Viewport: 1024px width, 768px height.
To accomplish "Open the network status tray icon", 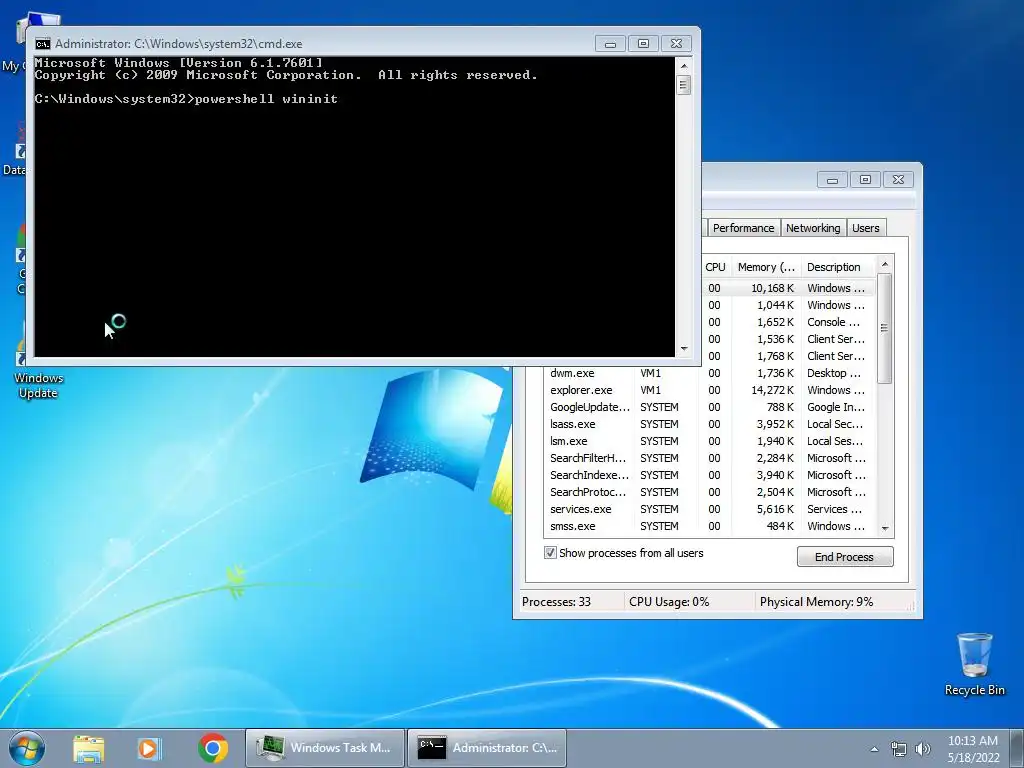I will pos(899,749).
